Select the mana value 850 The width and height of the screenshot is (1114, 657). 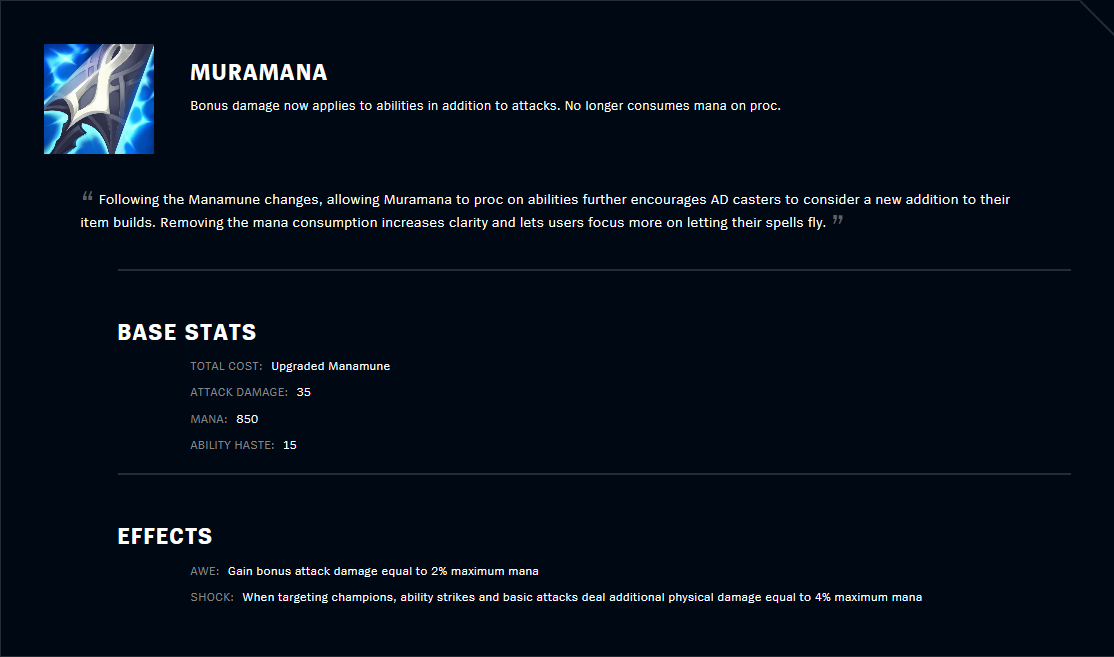[247, 419]
